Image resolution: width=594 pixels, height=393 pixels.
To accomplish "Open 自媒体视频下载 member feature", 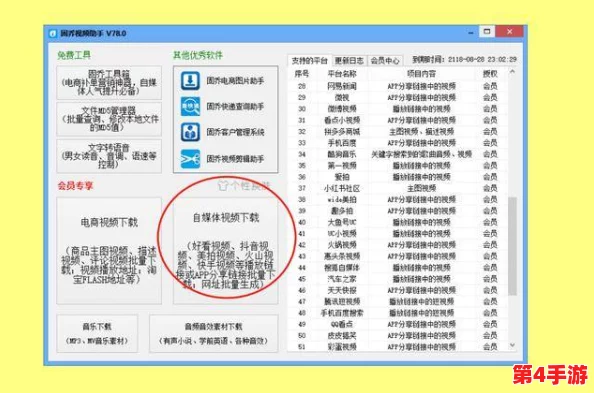I will tap(226, 251).
